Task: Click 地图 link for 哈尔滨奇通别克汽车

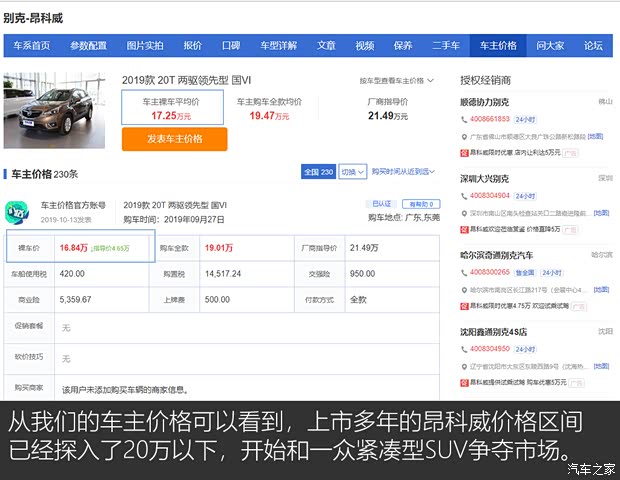Action: [601, 290]
